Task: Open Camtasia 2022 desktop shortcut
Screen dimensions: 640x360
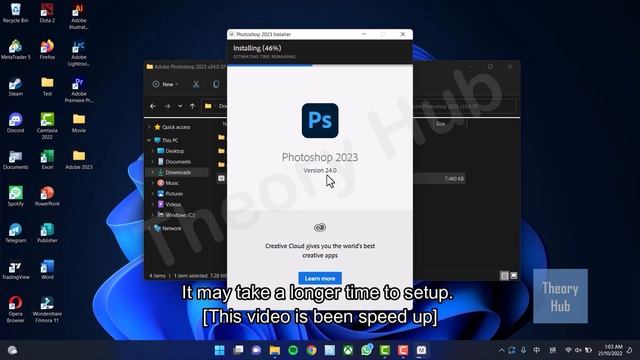Action: pyautogui.click(x=47, y=126)
